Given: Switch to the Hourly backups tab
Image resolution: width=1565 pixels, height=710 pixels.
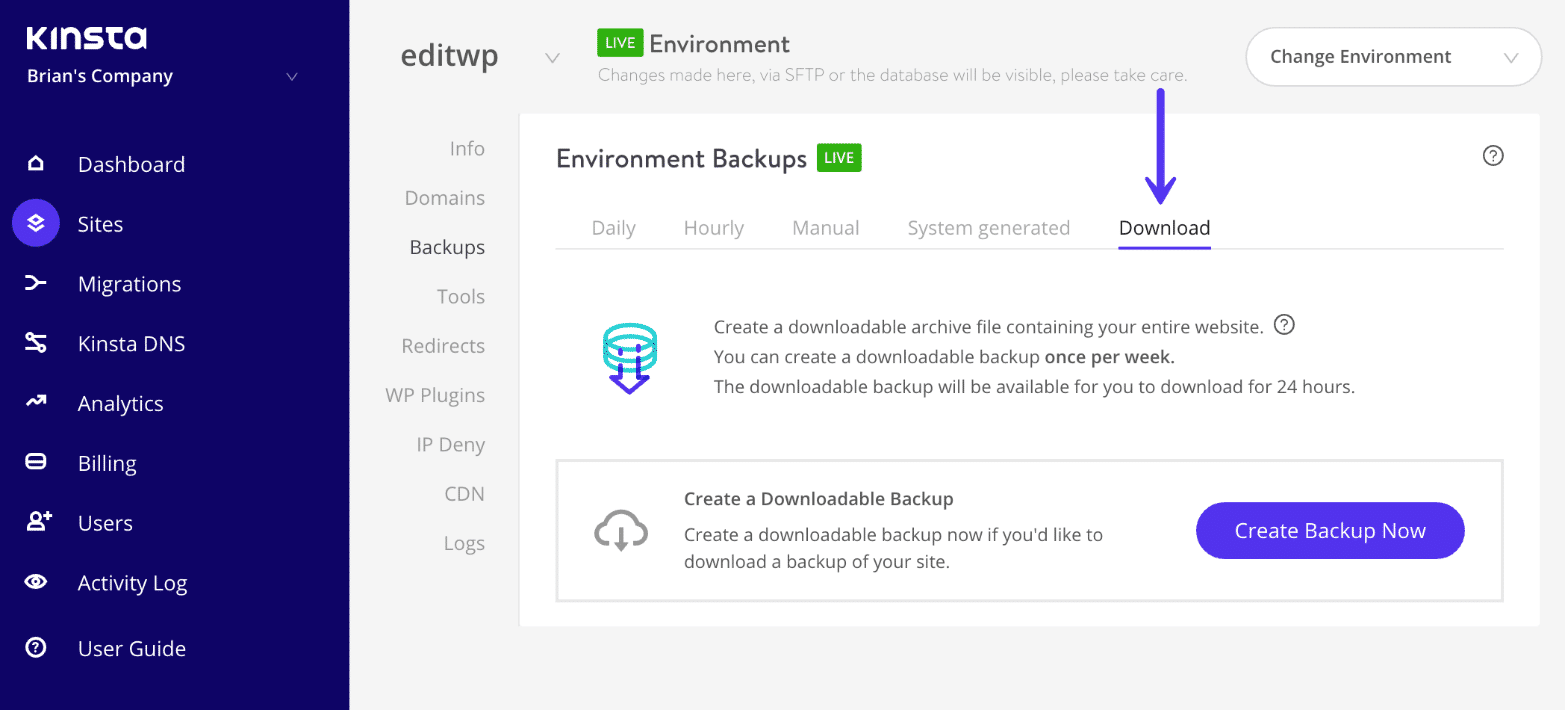Looking at the screenshot, I should pos(713,227).
